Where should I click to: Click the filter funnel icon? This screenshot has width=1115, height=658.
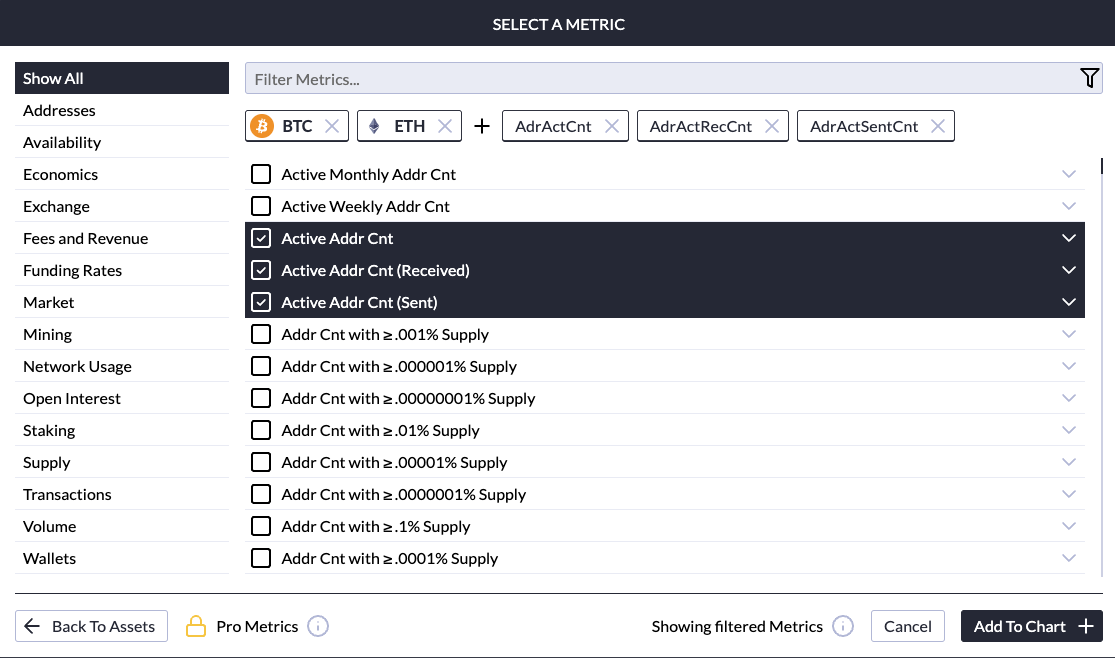coord(1089,79)
